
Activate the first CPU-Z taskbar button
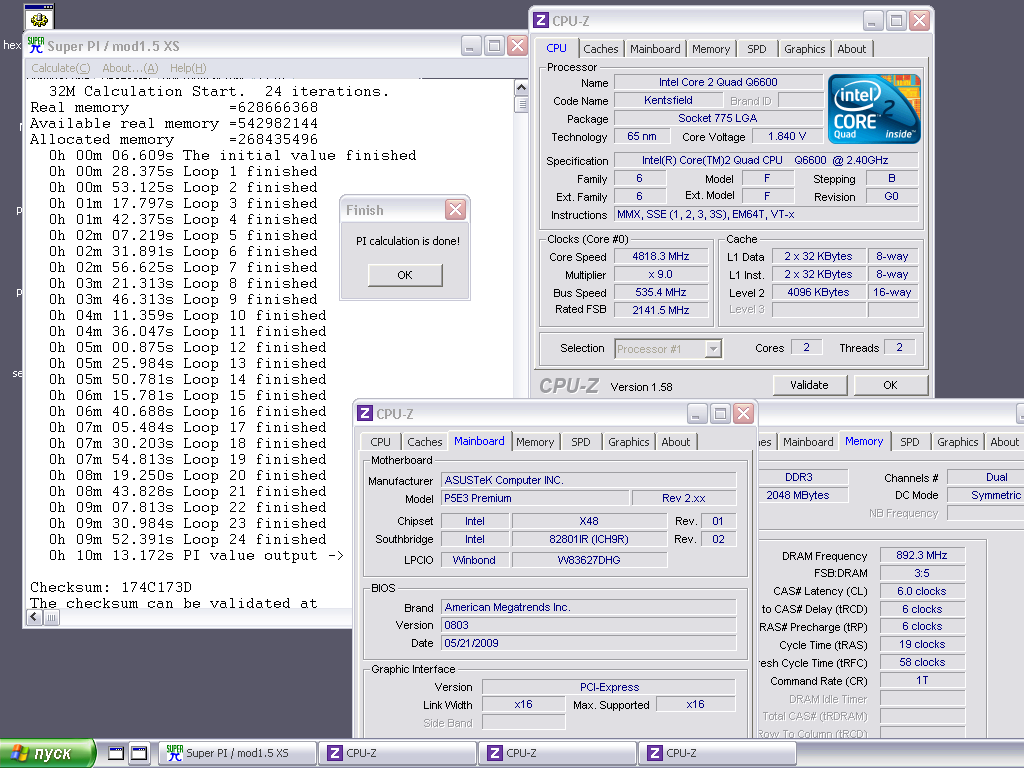[x=397, y=753]
